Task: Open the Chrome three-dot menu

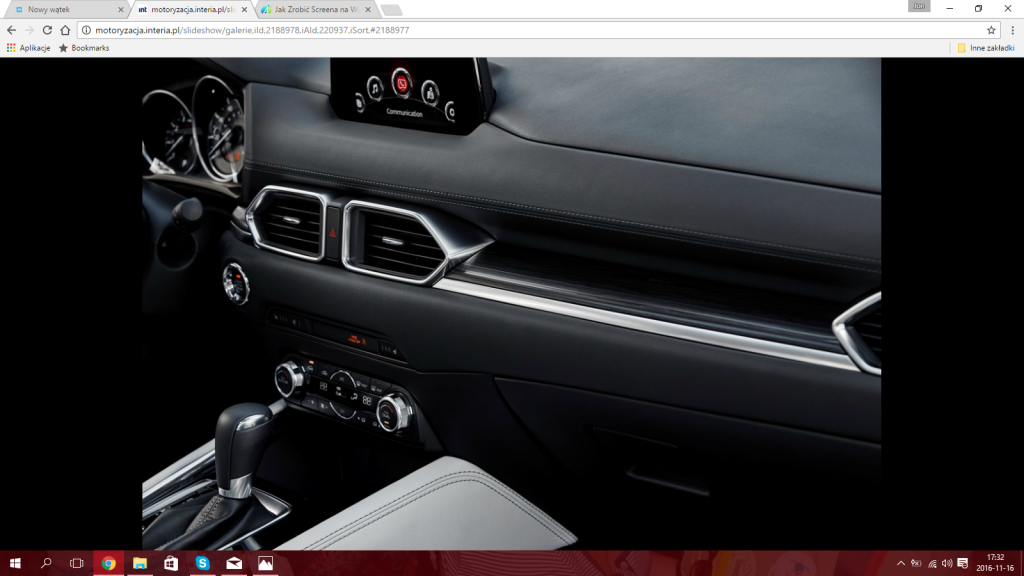Action: (x=1011, y=30)
